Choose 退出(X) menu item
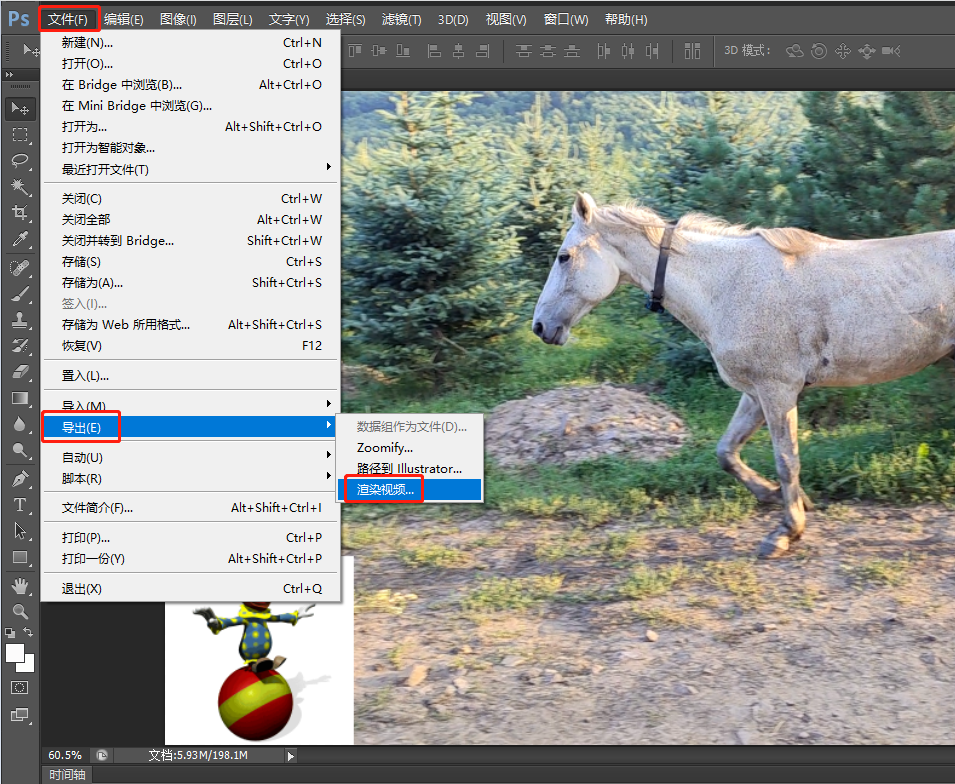Screen dimensions: 955x784 coord(189,589)
